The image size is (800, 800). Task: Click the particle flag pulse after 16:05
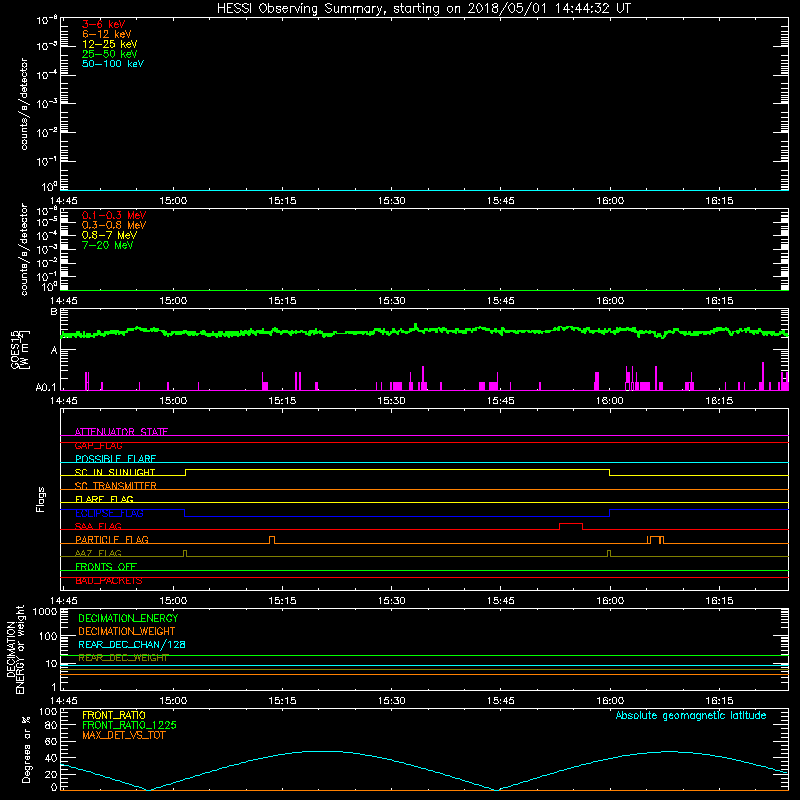pyautogui.click(x=656, y=540)
